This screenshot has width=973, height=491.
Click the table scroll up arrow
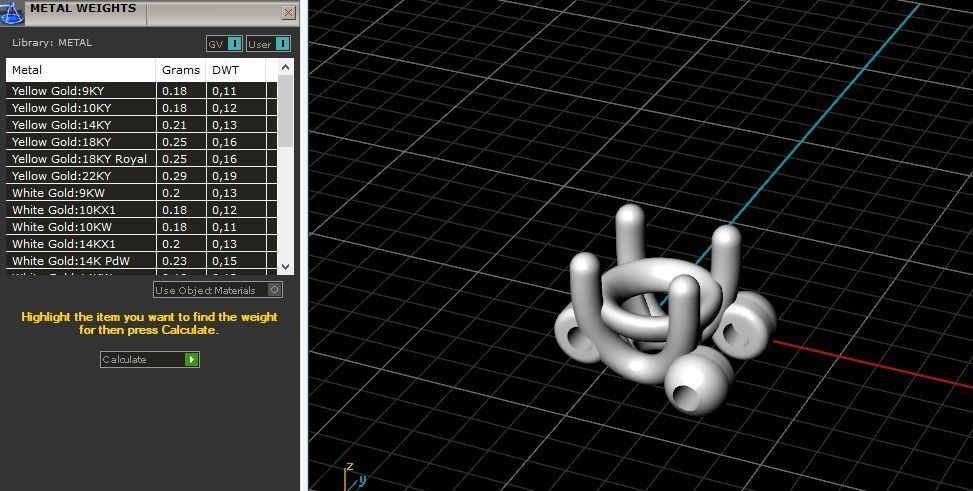pyautogui.click(x=285, y=67)
